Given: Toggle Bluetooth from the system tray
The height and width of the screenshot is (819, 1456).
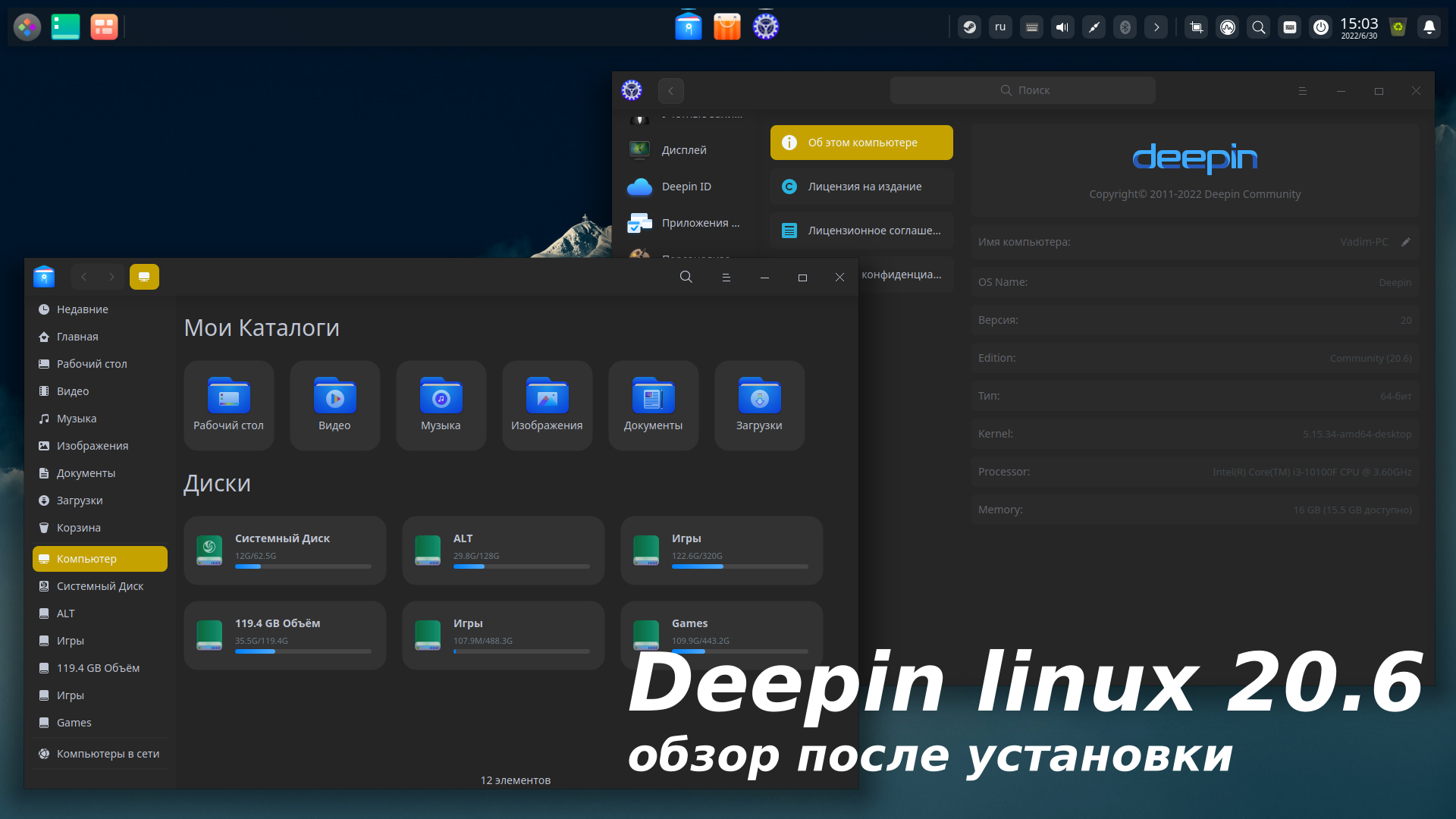Looking at the screenshot, I should coord(1125,27).
